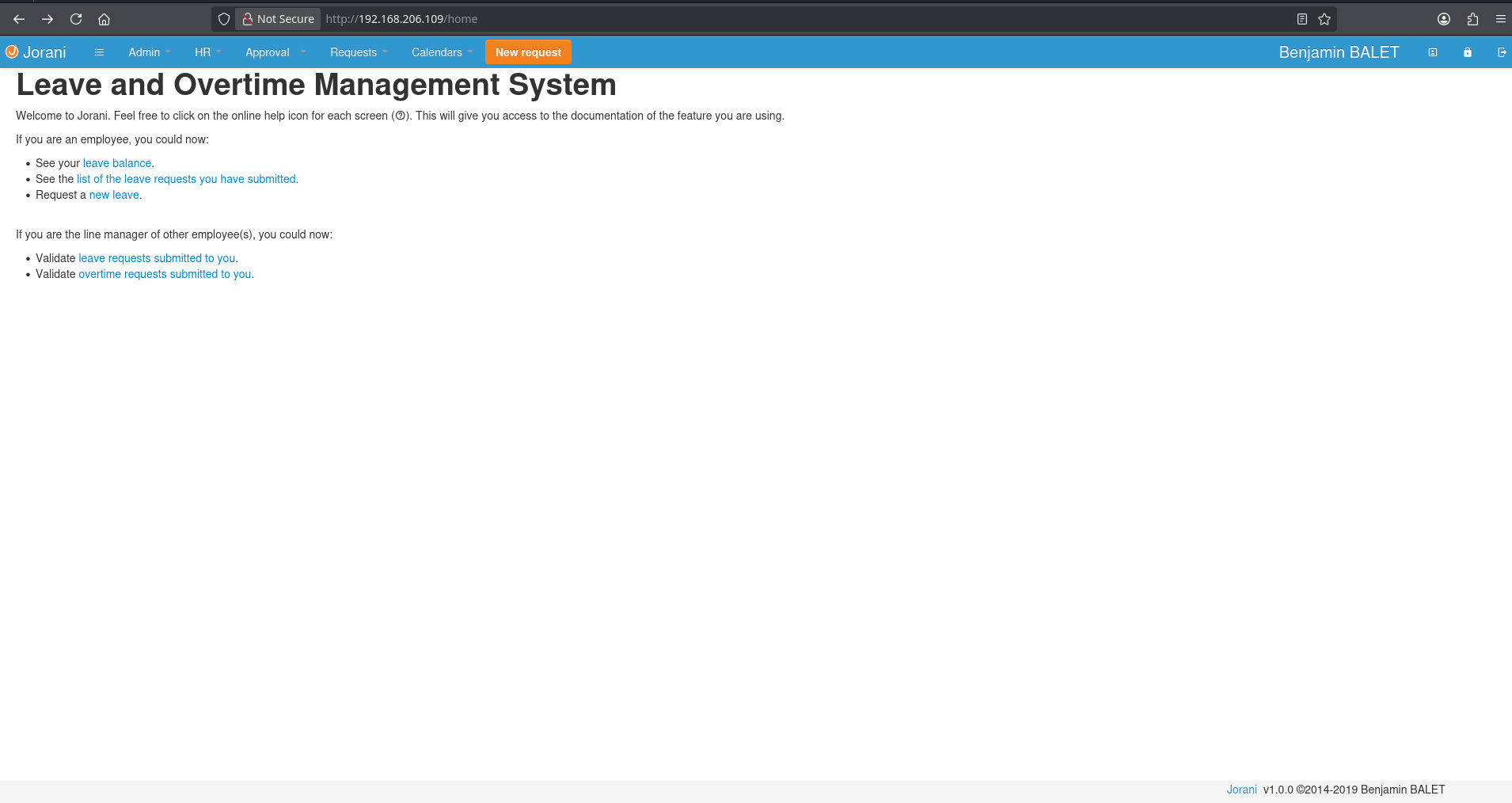Click the orange New request button
1512x803 pixels.
528,52
